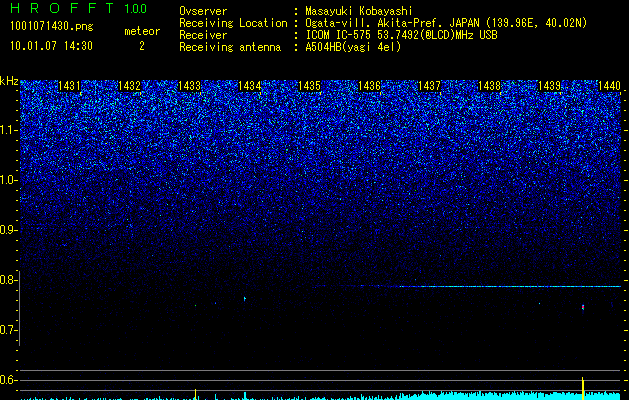Click the 0.9 kHz frequency axis label
Screen dimensions: 629x400
click(x=7, y=230)
